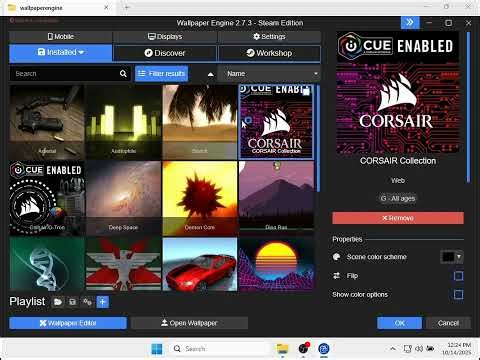Switch to the Mobile tab
480x360 pixels.
61,36
